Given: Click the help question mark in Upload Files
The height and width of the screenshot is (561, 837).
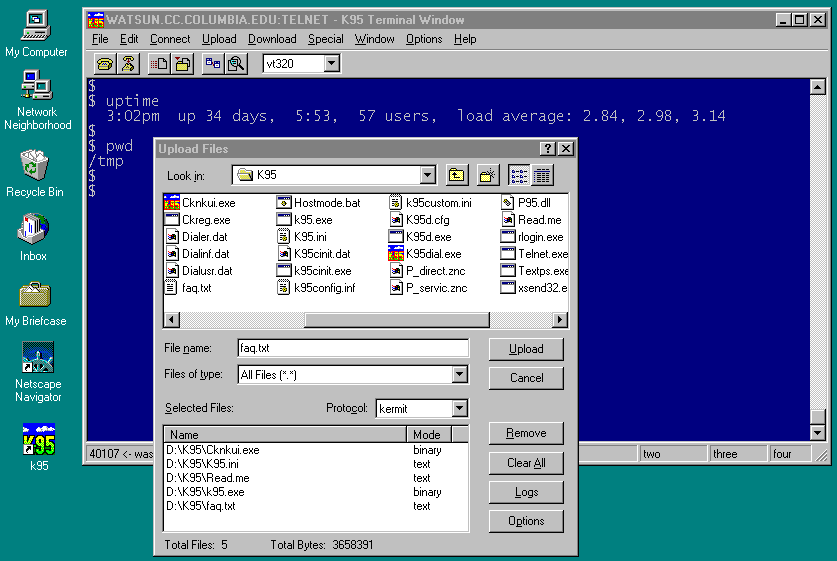Looking at the screenshot, I should [x=548, y=148].
